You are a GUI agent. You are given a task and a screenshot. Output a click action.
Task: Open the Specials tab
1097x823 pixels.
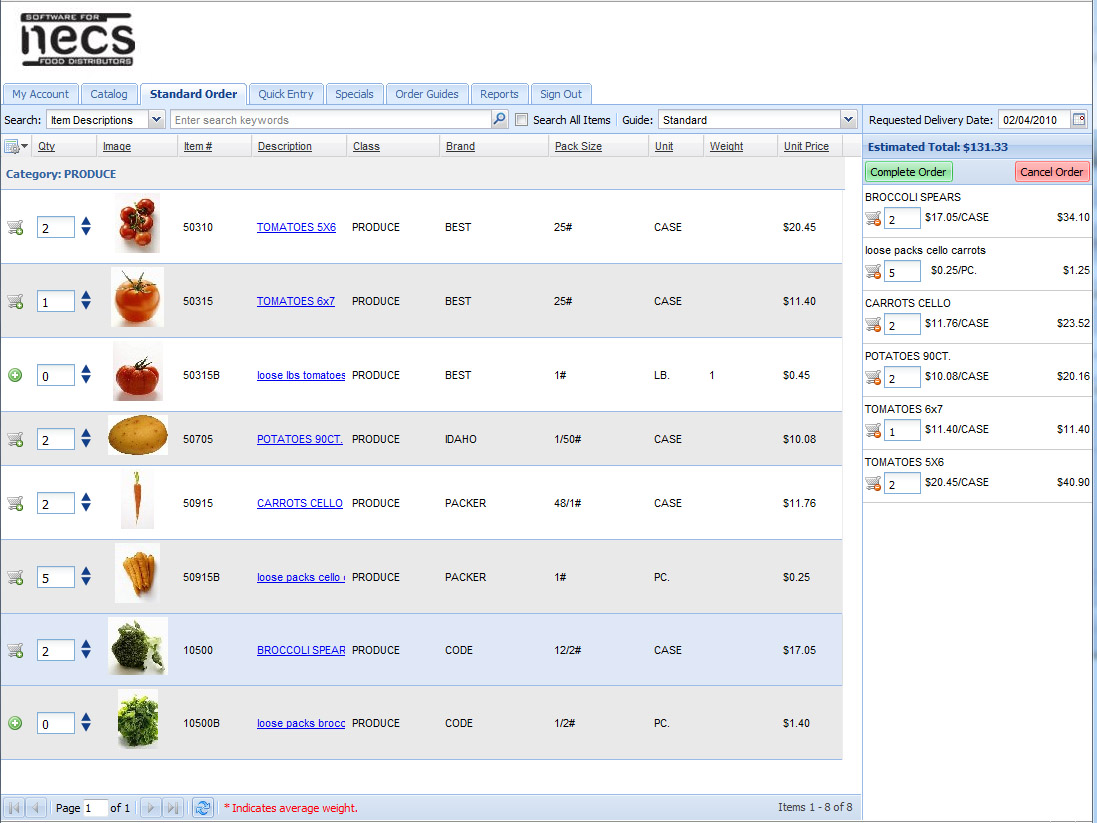pyautogui.click(x=354, y=94)
